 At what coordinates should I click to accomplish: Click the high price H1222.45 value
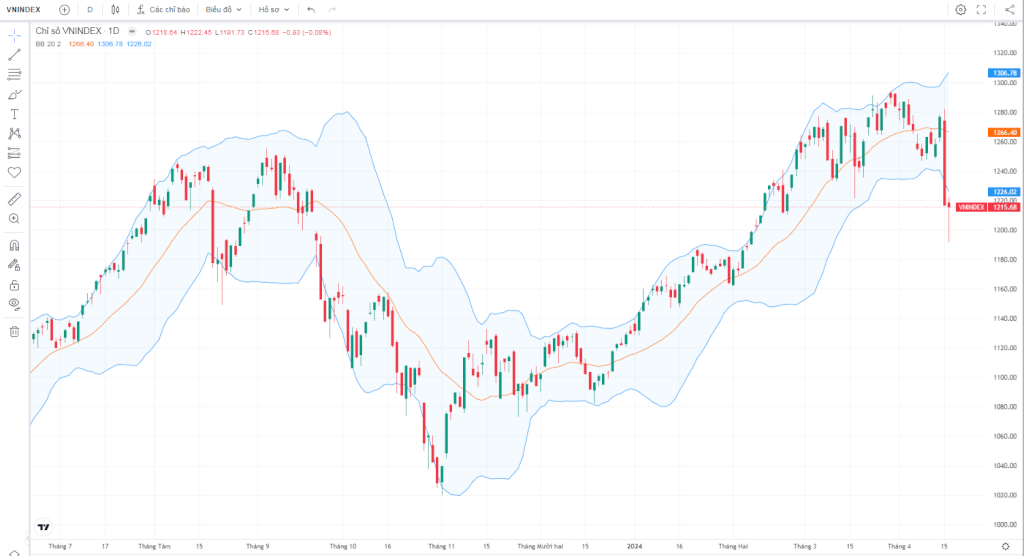[x=197, y=32]
